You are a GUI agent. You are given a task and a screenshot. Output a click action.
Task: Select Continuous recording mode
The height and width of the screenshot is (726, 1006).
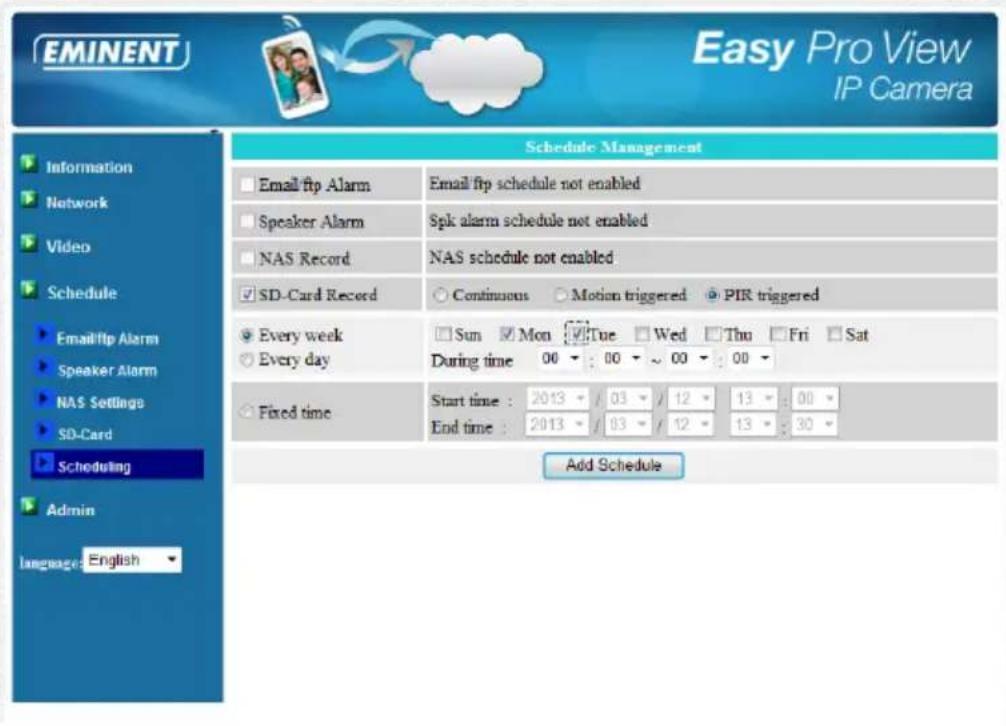click(439, 295)
